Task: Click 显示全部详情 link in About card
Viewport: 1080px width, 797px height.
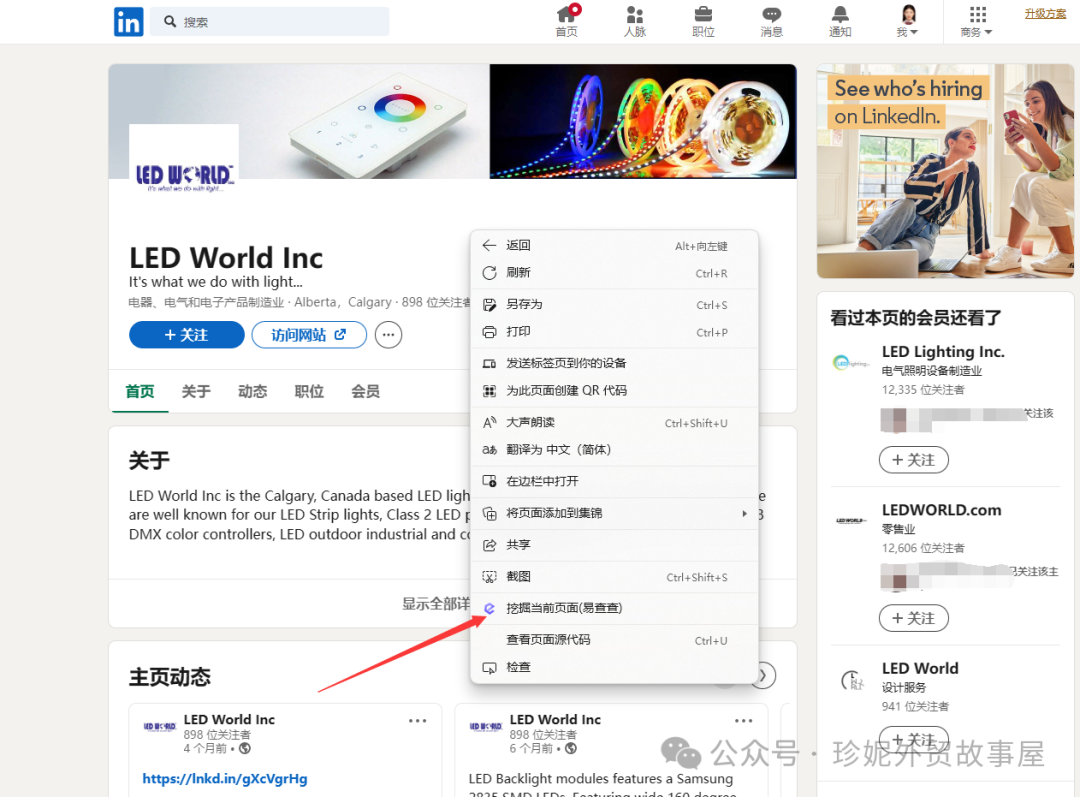Action: tap(436, 604)
